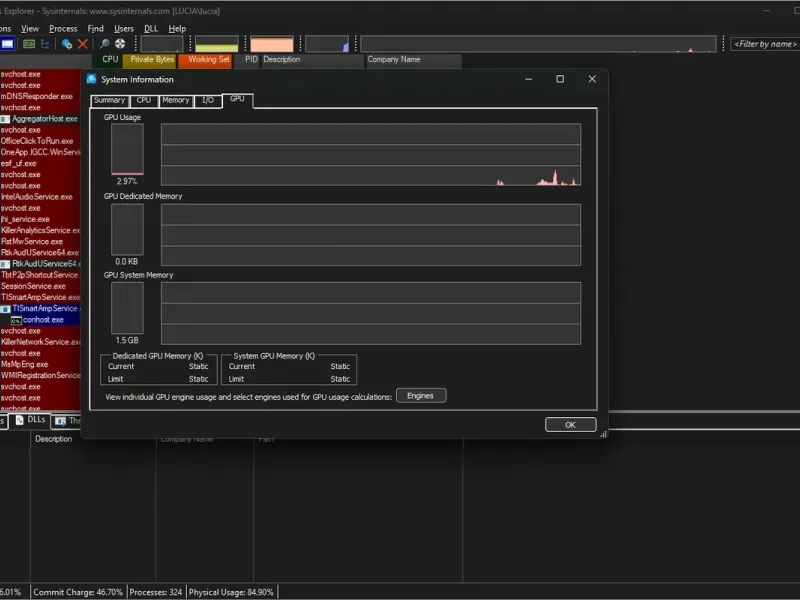Viewport: 800px width, 600px height.
Task: Switch to the Summary tab
Action: 110,101
